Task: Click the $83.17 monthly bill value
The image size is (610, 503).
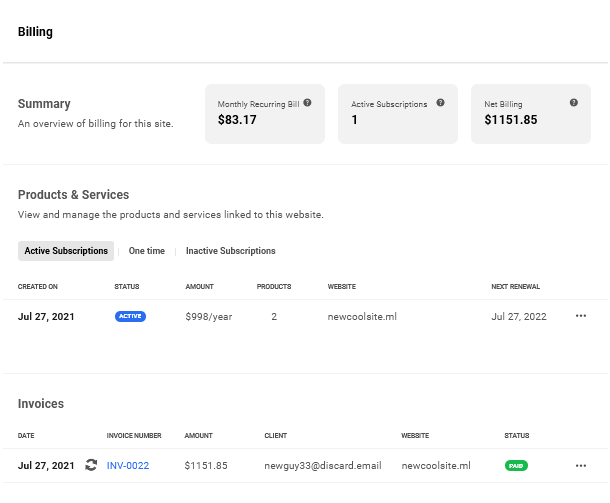Action: click(x=237, y=120)
